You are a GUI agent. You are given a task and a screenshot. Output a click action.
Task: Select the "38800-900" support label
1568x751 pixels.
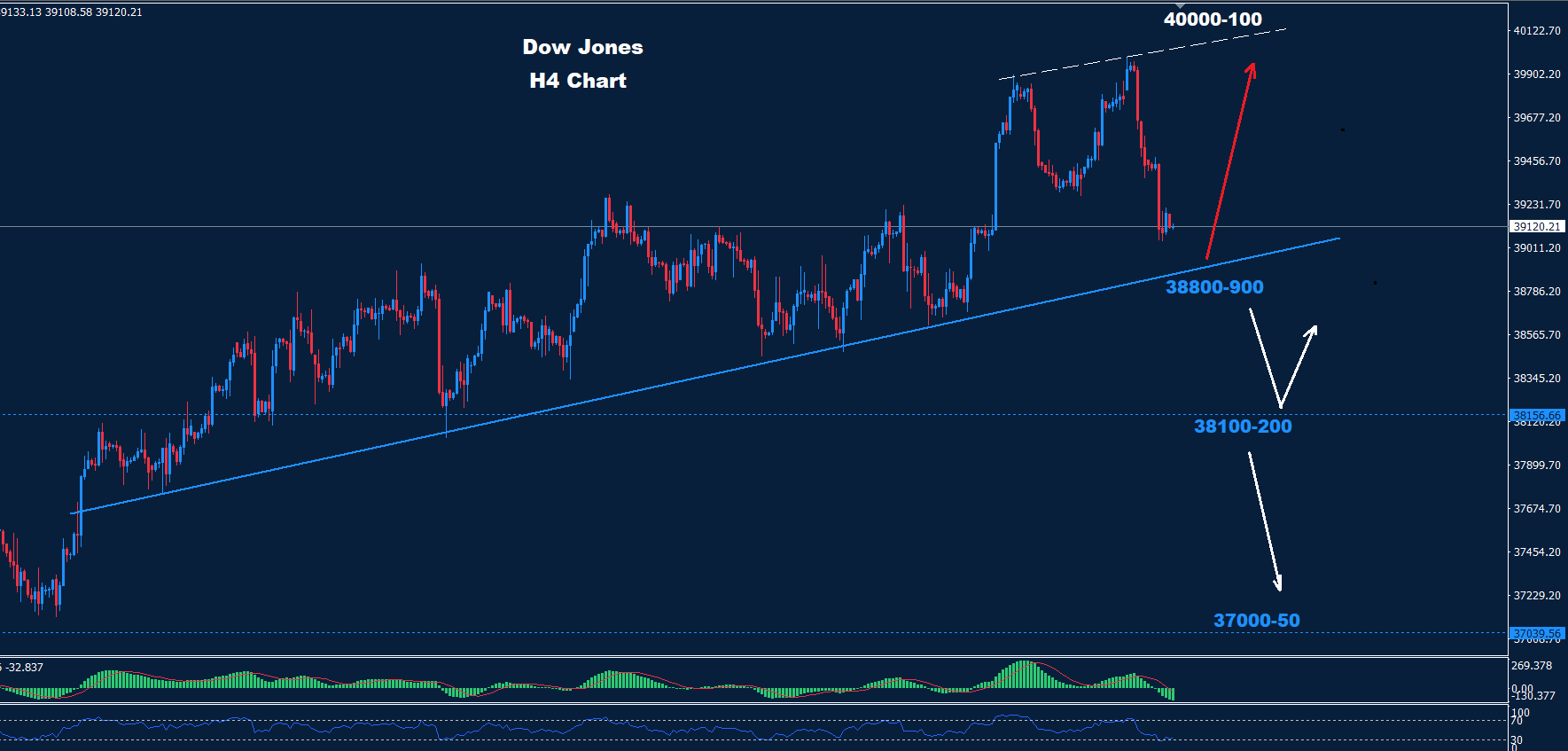(x=1213, y=287)
